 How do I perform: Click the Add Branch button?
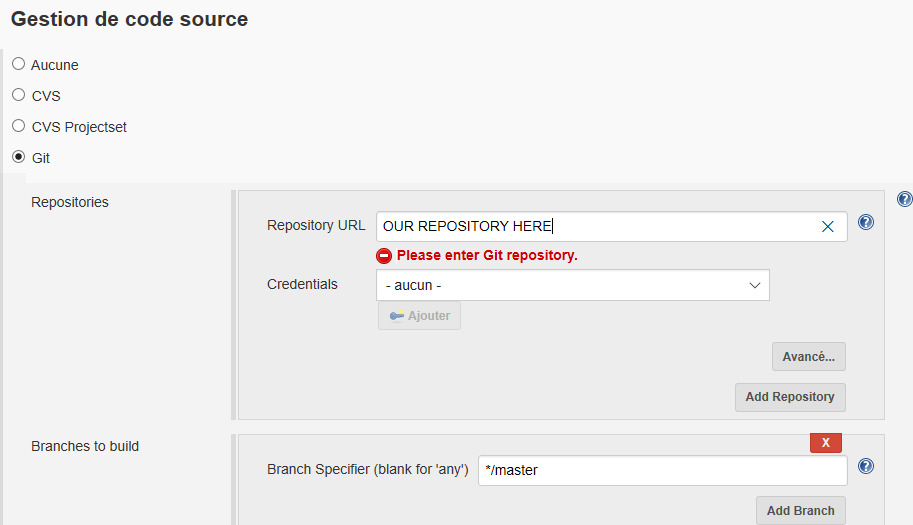[x=800, y=511]
